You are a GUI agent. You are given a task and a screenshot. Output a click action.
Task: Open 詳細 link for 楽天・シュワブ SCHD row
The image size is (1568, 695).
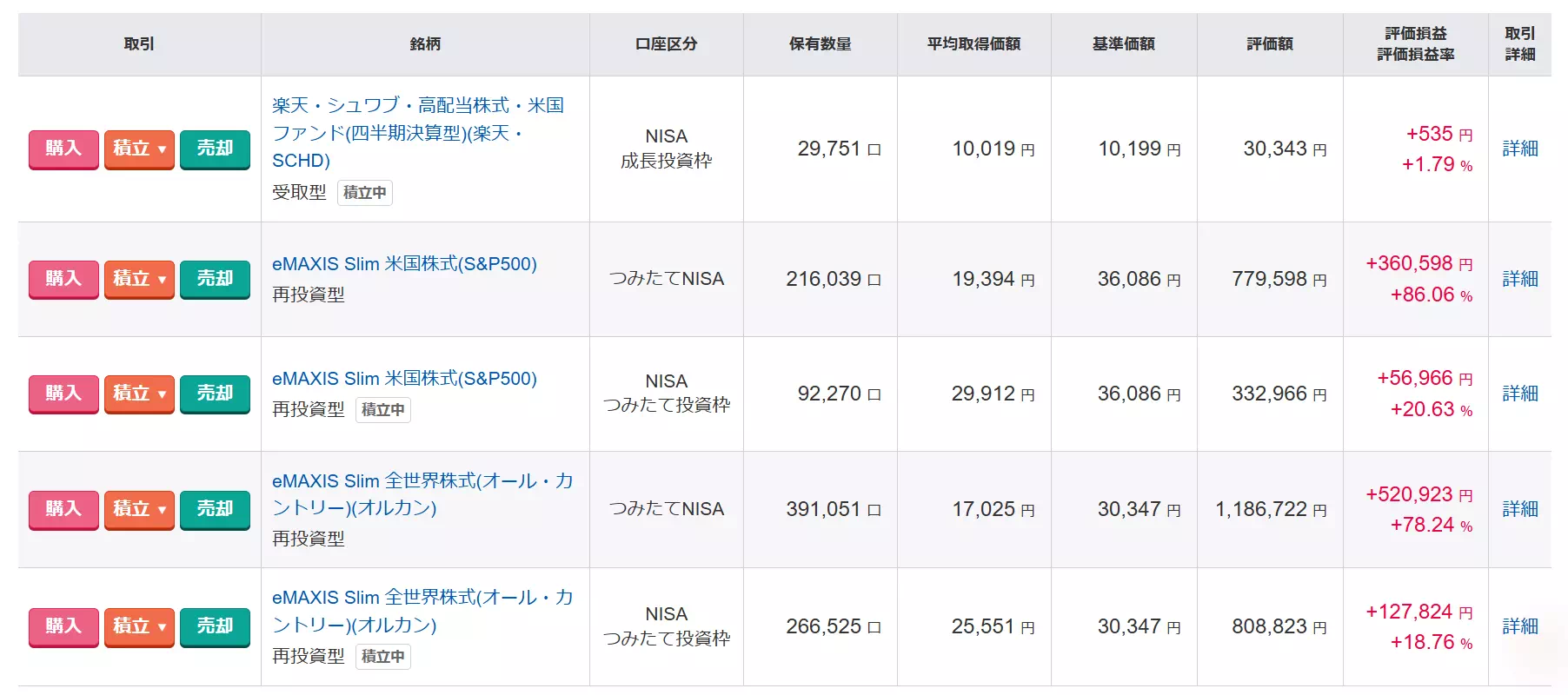[x=1519, y=149]
